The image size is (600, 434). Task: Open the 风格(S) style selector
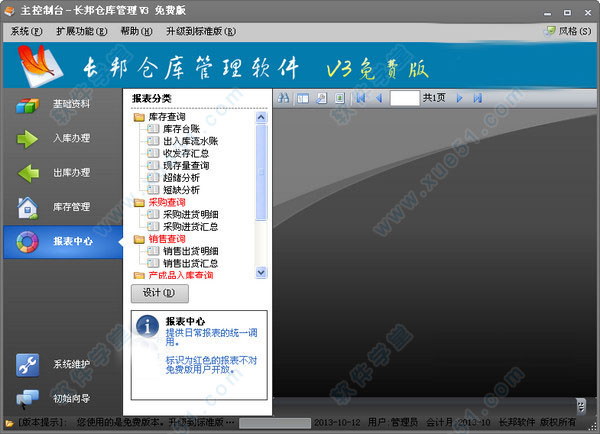point(568,31)
